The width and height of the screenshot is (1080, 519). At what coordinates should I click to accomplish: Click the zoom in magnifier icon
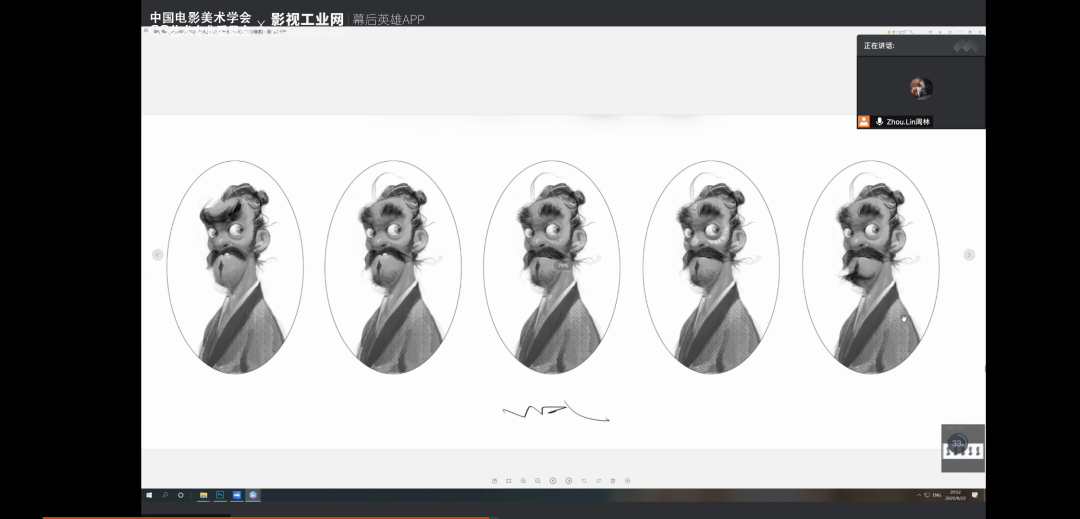[523, 480]
